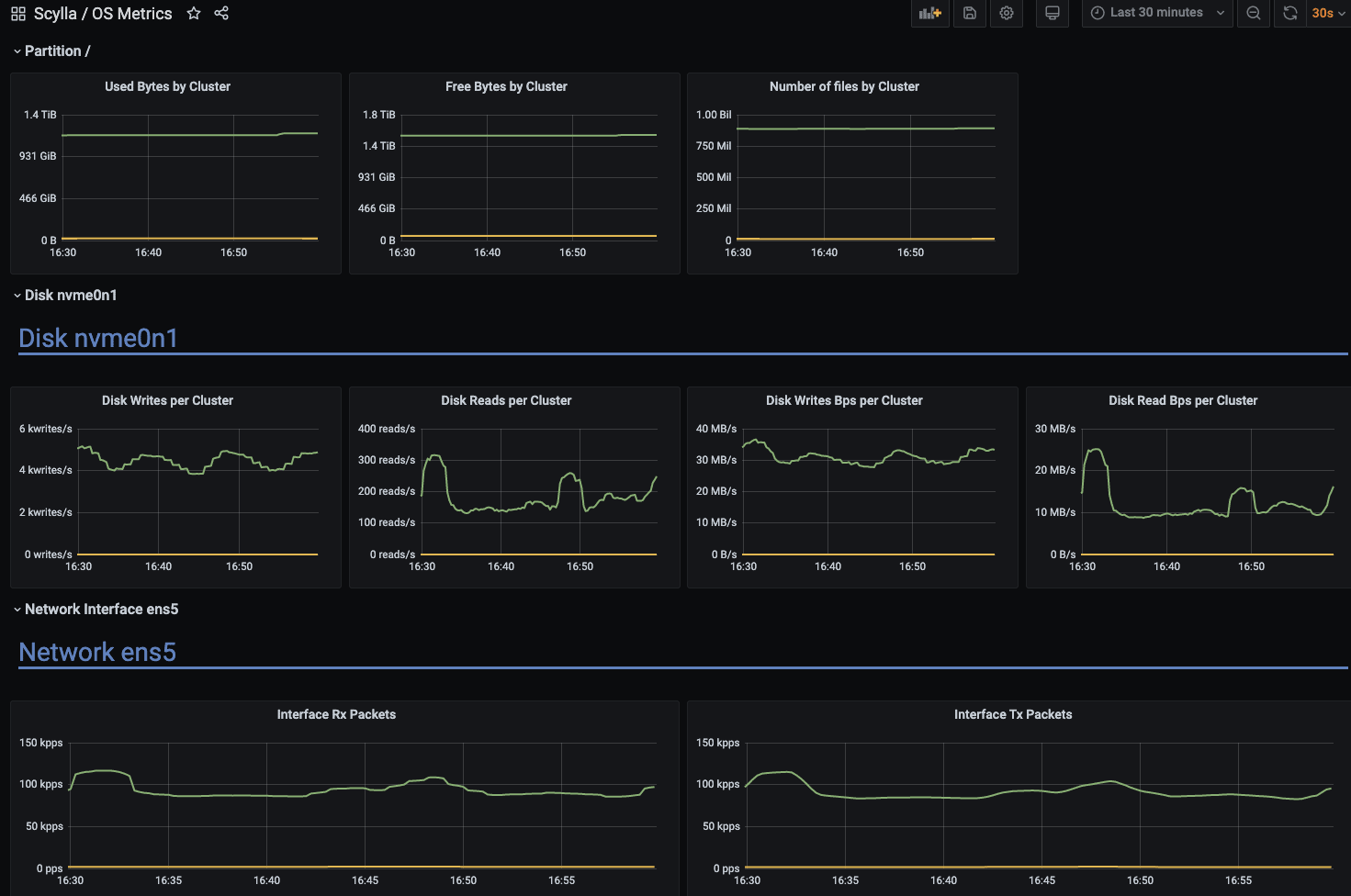Click the Interface Rx Packets panel title
This screenshot has height=896, width=1351.
click(336, 714)
